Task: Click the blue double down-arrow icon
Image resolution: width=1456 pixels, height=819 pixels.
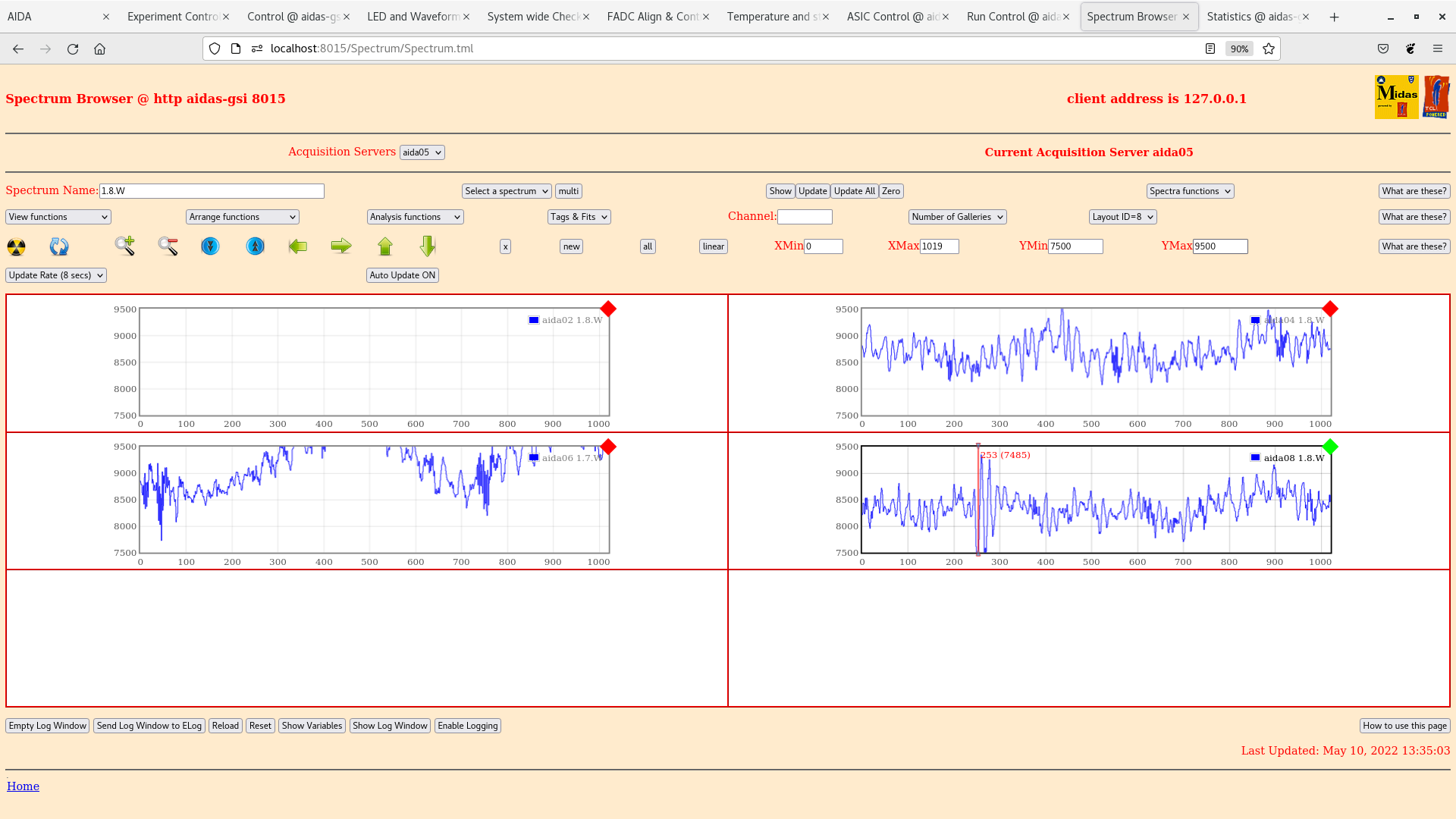Action: 210,246
